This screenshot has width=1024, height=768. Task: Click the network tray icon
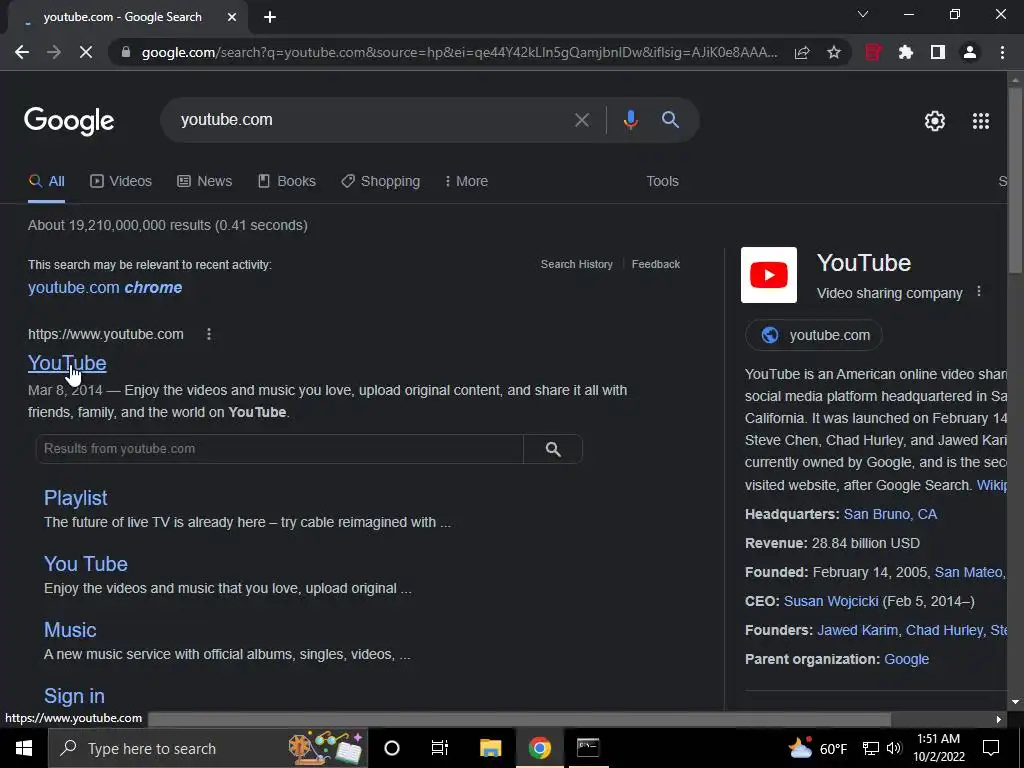pos(871,748)
